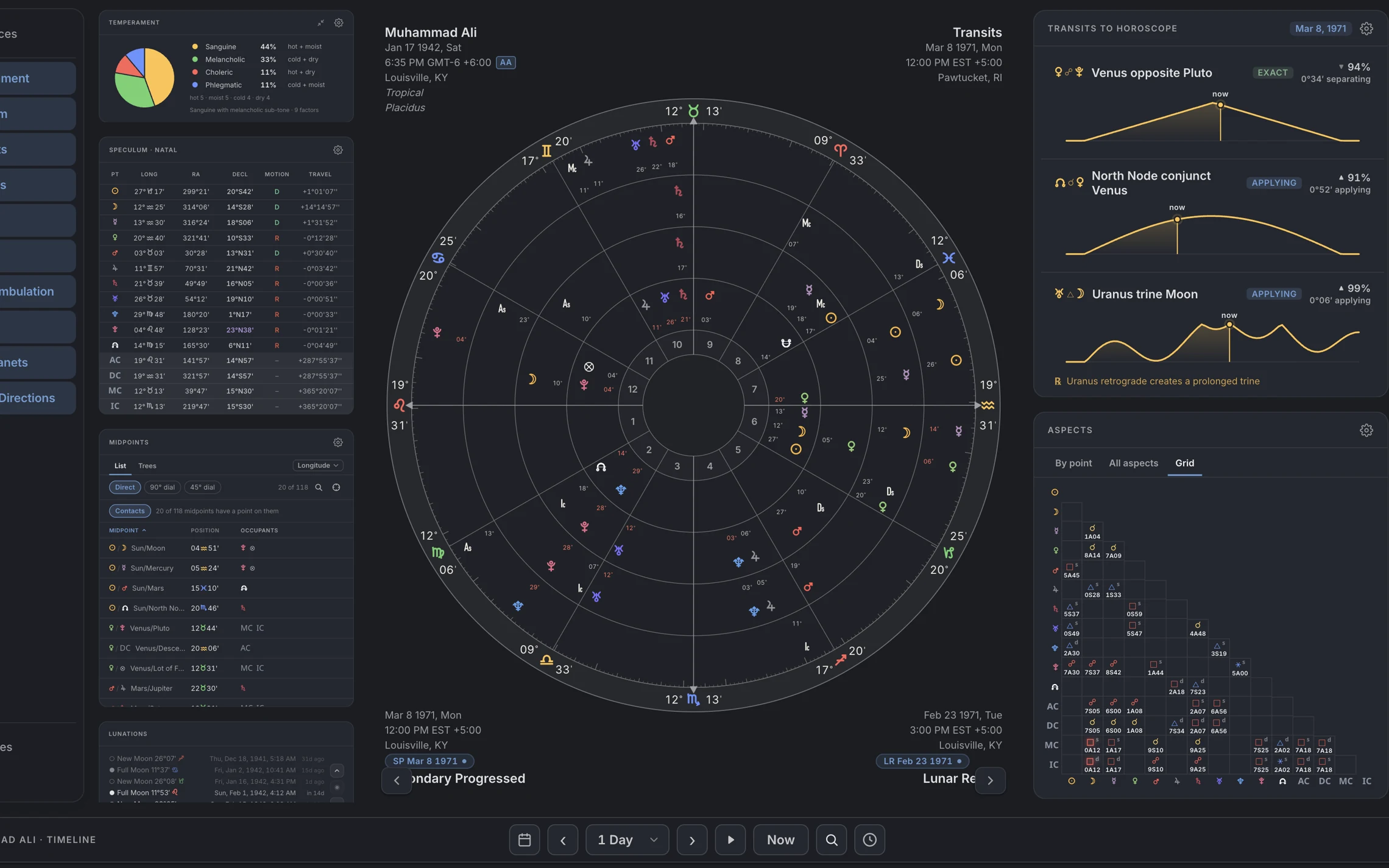
Task: Select the Mars/Jupiter midpoint row
Action: 226,688
